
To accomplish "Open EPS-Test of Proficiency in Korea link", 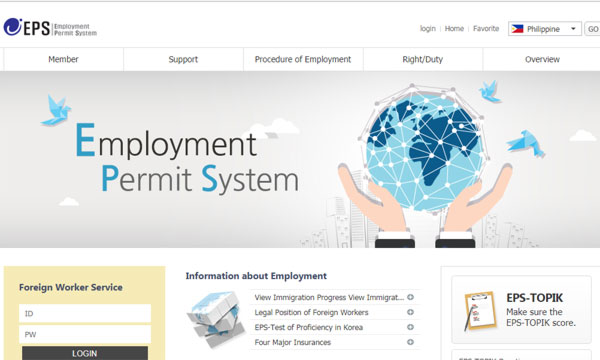I will click(309, 327).
